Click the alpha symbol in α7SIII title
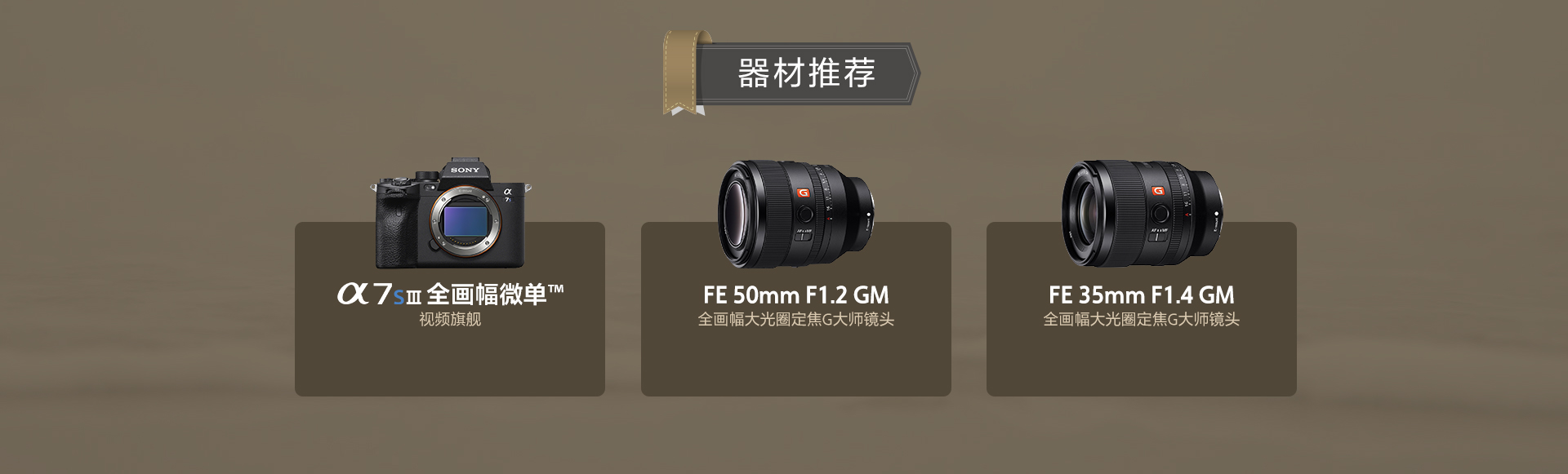Screen dimensions: 1568x474 coord(353,294)
